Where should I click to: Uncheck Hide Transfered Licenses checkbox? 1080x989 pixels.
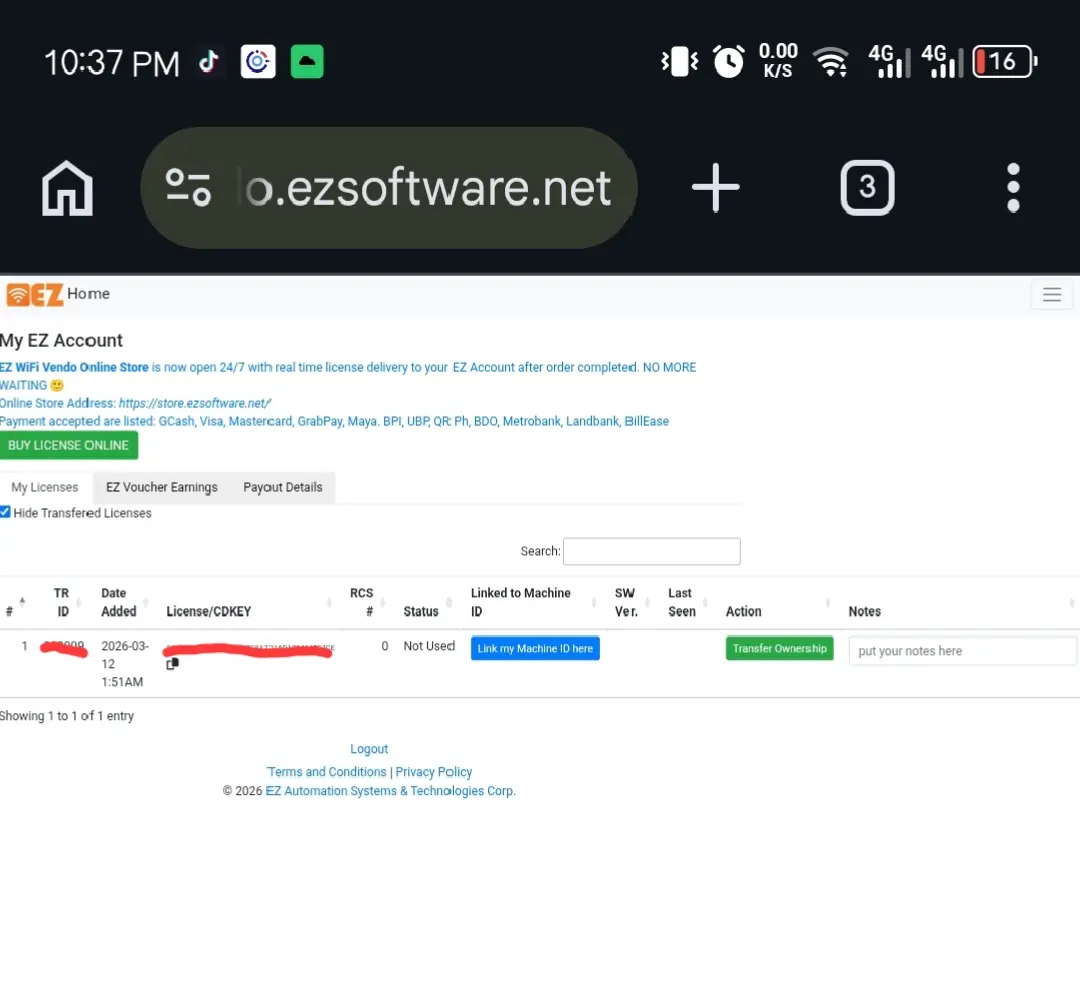[x=6, y=512]
